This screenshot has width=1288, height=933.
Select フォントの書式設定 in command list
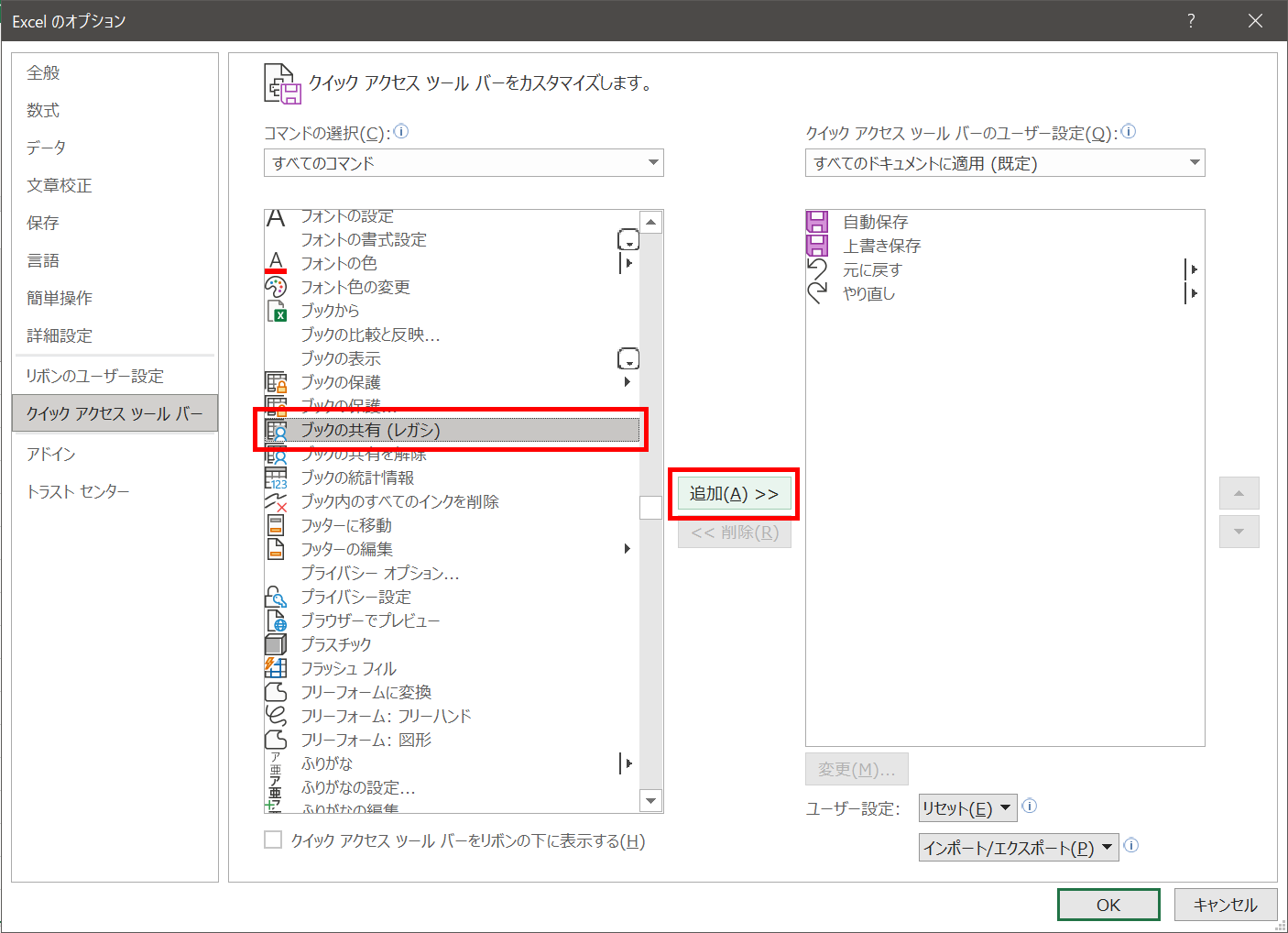452,239
